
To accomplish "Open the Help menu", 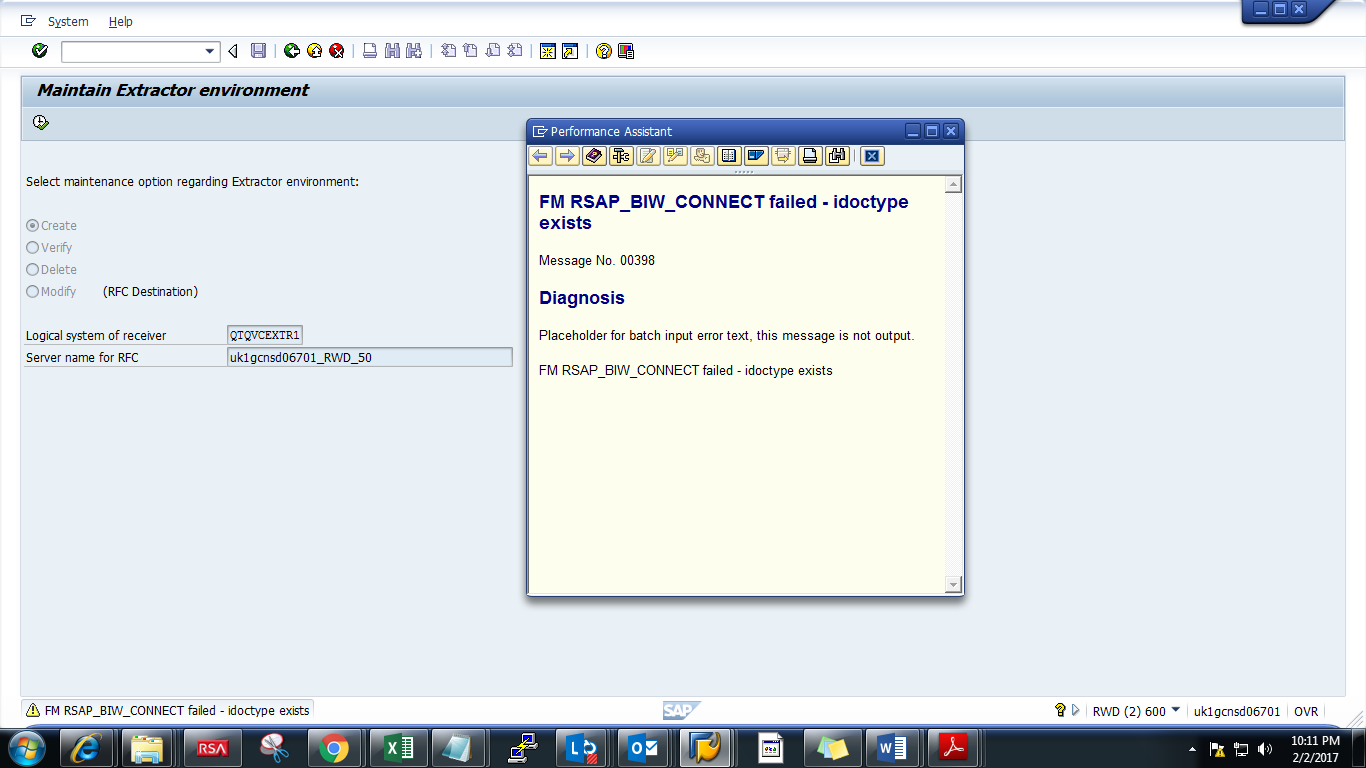I will (118, 21).
